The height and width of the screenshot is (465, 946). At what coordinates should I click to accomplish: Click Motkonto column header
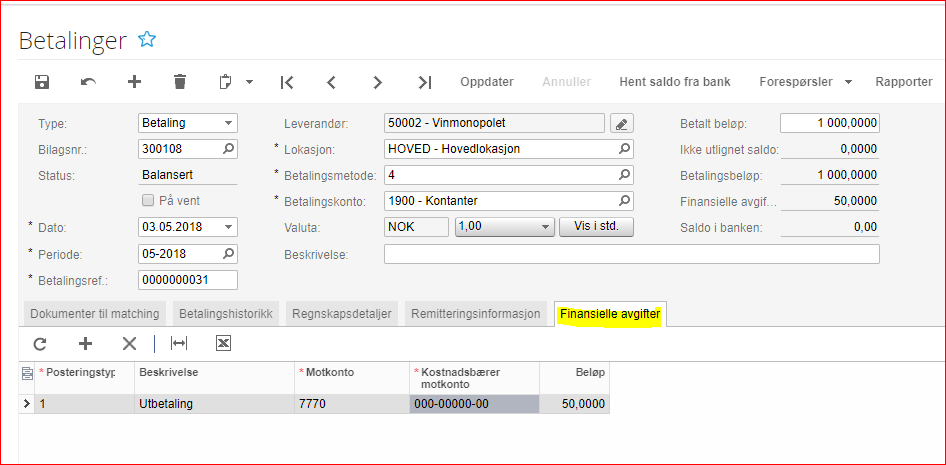pos(352,378)
